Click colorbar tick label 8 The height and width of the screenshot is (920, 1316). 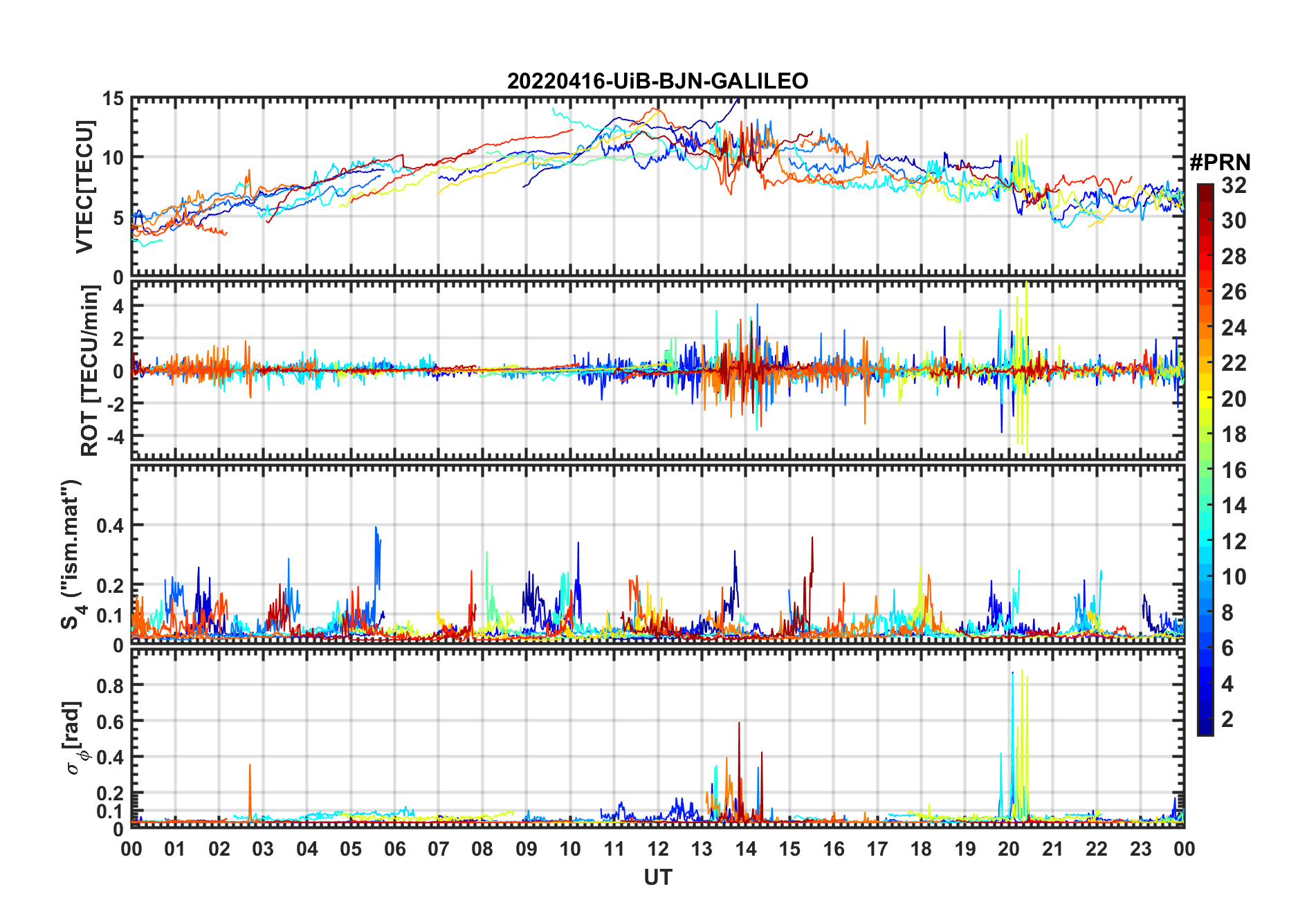coord(1227,613)
